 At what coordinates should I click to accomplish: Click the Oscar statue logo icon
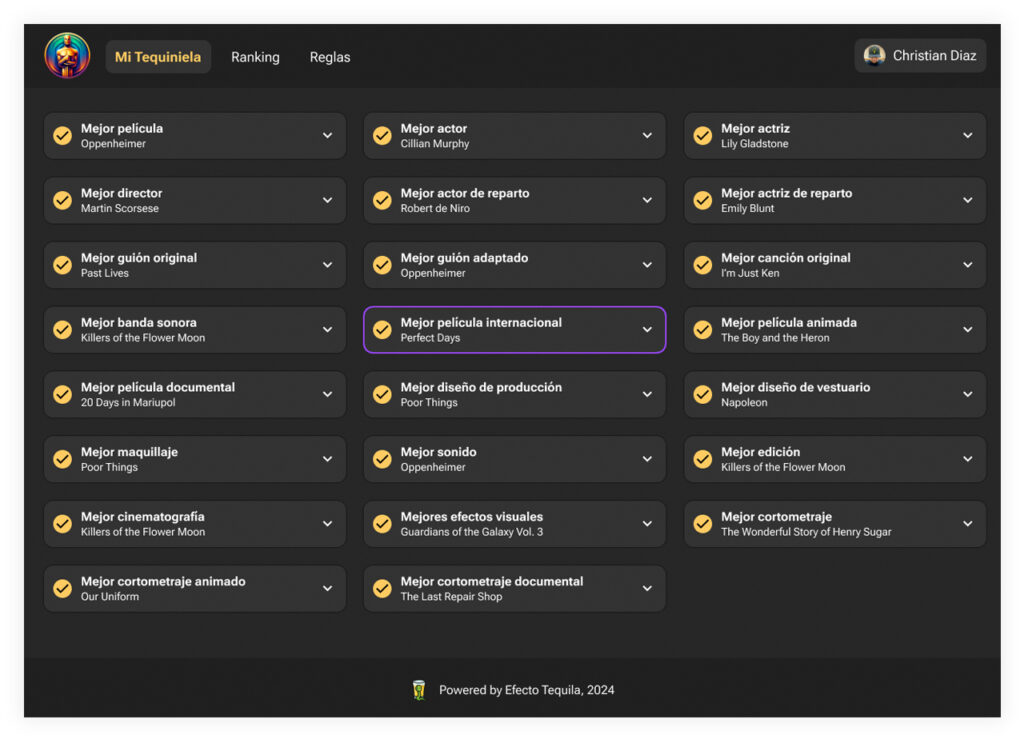point(67,56)
